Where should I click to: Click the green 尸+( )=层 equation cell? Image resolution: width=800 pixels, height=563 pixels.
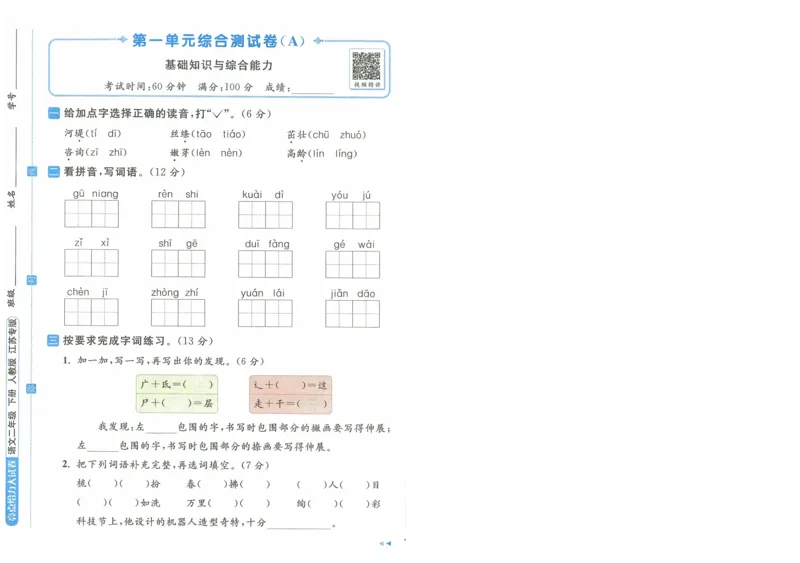pyautogui.click(x=177, y=403)
